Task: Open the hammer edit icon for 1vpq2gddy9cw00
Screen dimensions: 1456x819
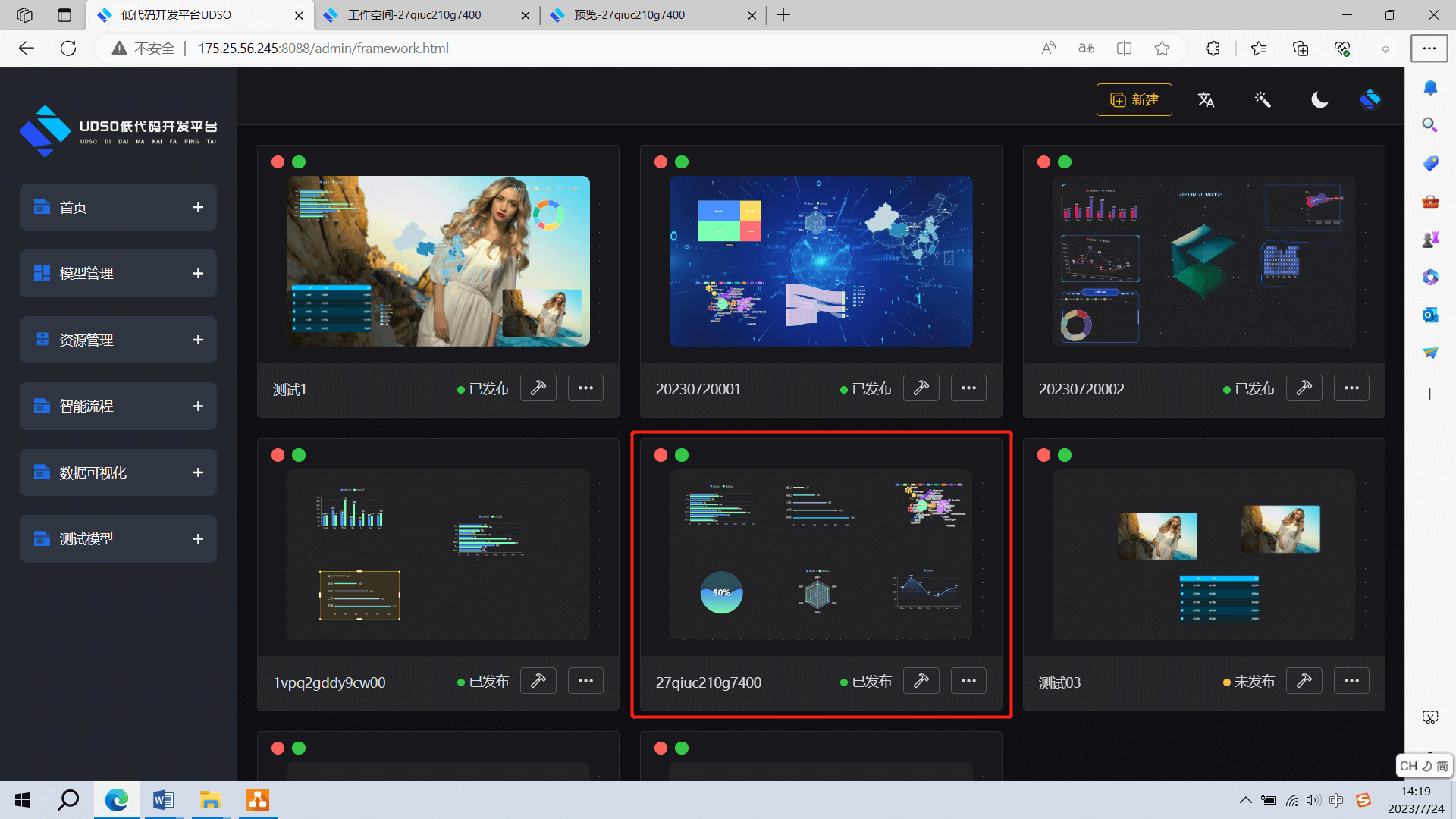Action: click(x=538, y=681)
